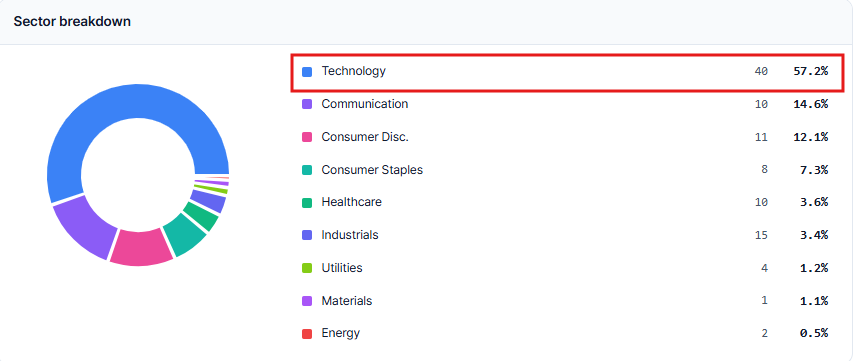Open the Consumer Staples sector entry
Screen dimensions: 854x362
pos(372,170)
